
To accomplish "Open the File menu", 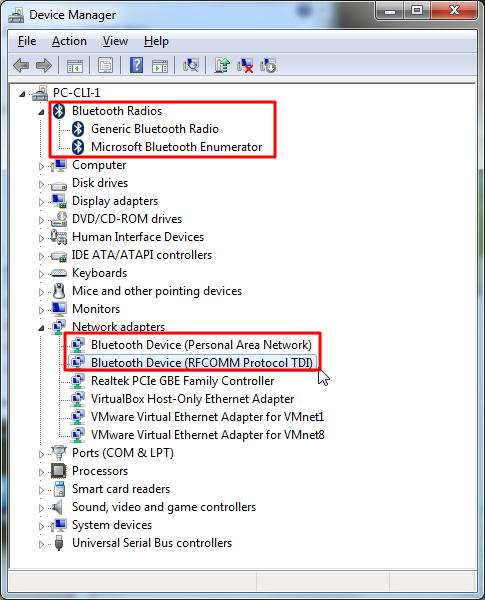I will click(27, 41).
